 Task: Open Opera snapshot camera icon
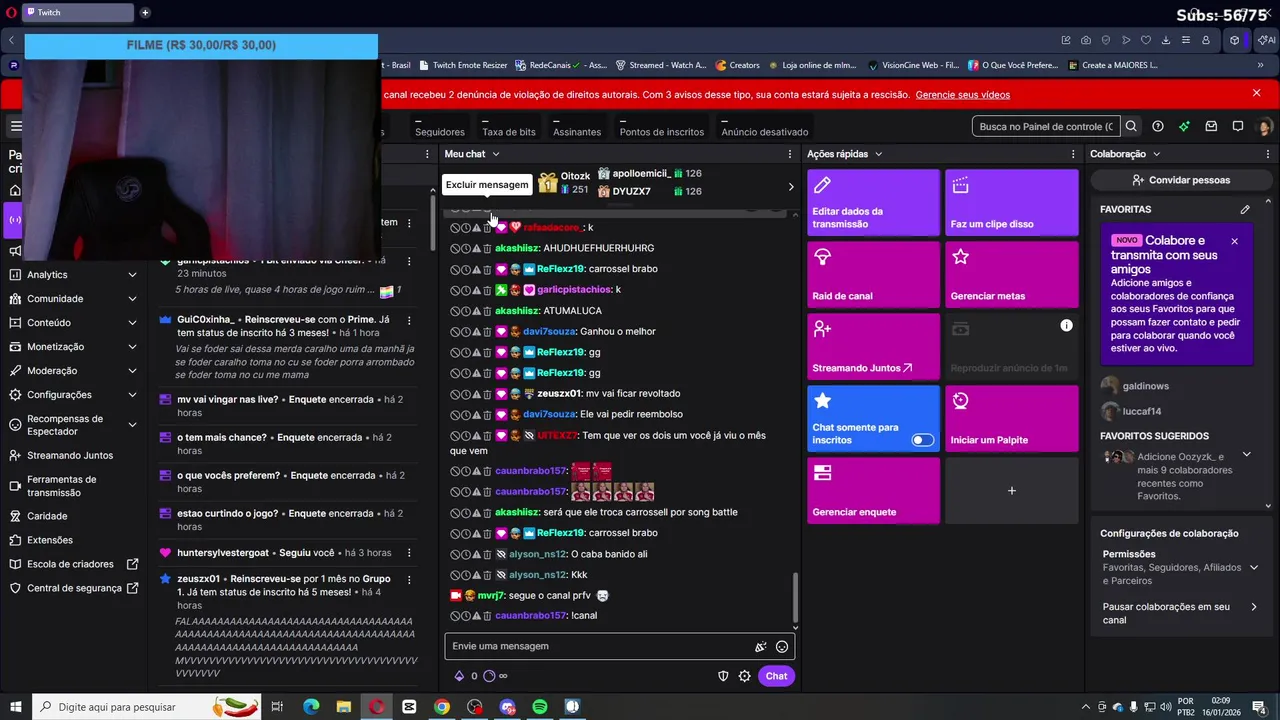[1086, 40]
